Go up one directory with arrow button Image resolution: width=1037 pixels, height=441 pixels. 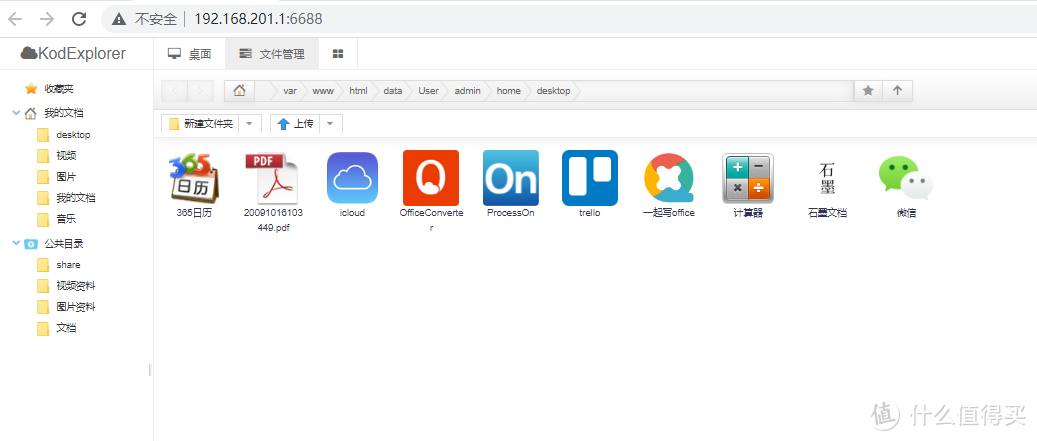click(897, 91)
